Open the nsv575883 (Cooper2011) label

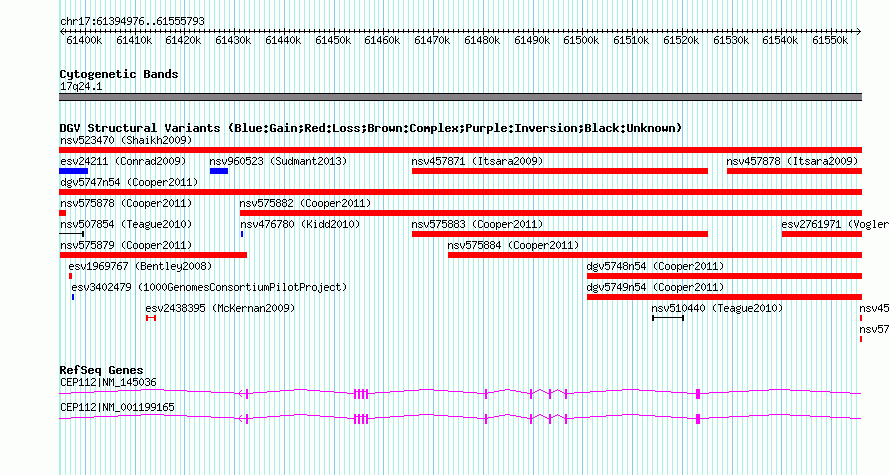pos(477,224)
